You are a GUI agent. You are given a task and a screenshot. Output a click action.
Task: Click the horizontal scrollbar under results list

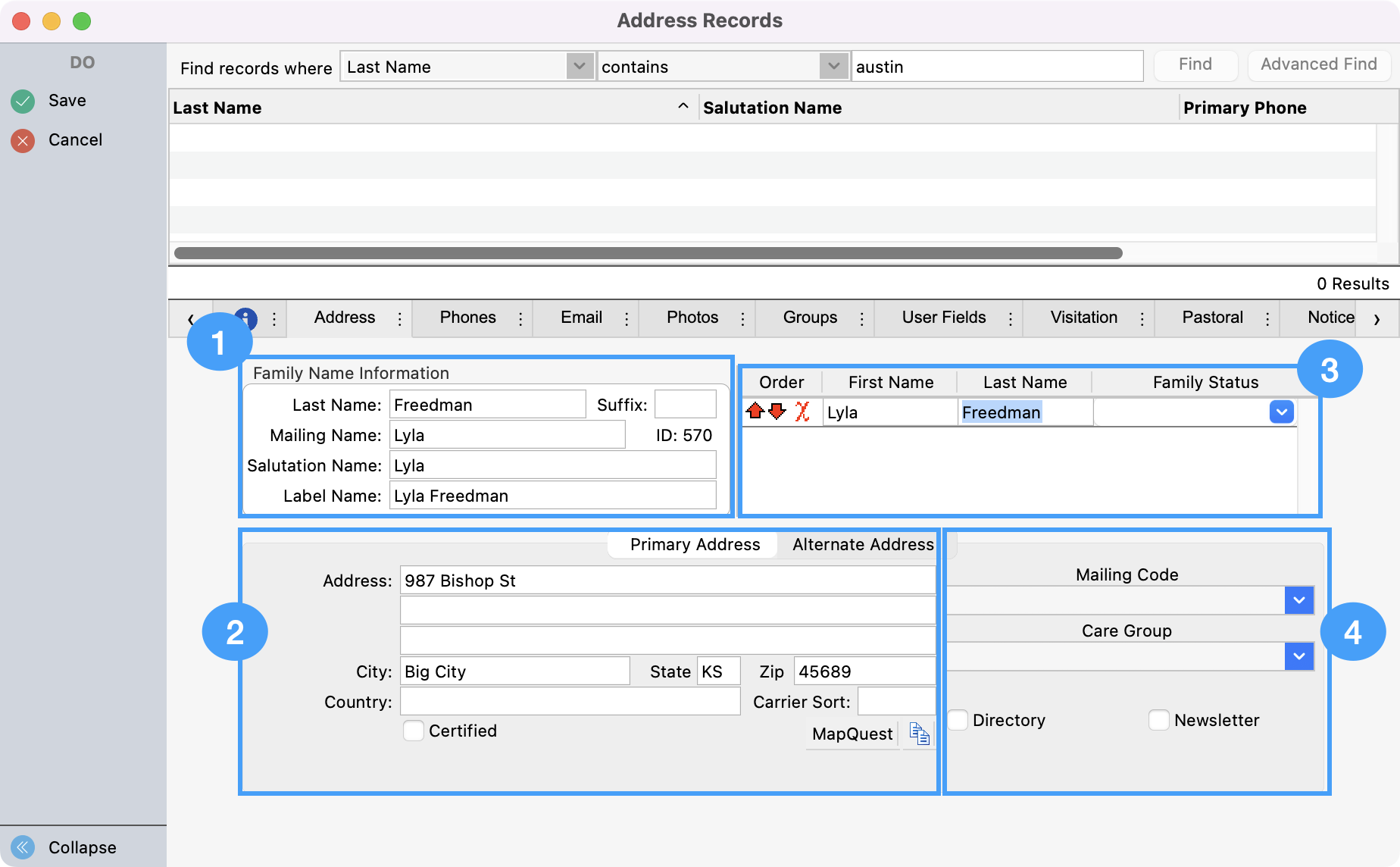[x=648, y=253]
